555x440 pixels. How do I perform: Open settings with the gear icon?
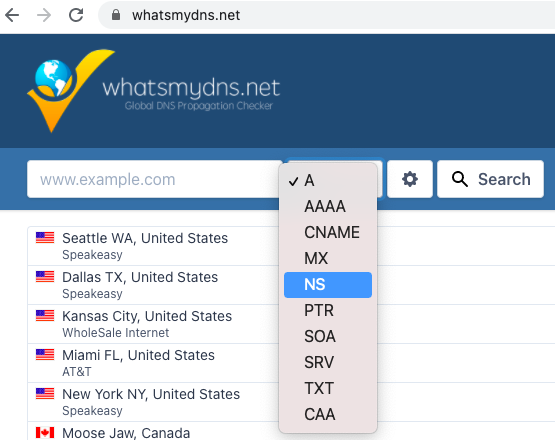410,179
